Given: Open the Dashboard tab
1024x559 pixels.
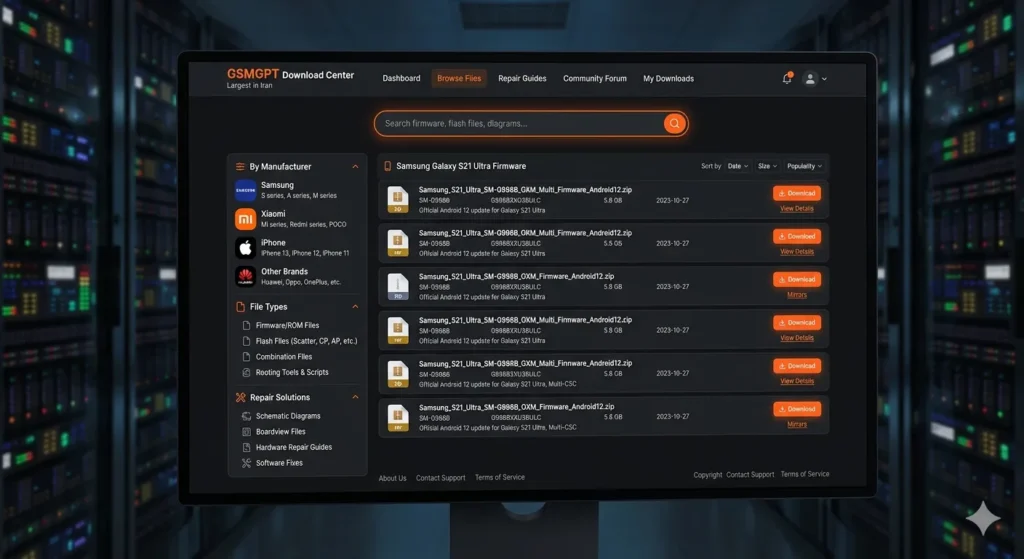Looking at the screenshot, I should 401,78.
